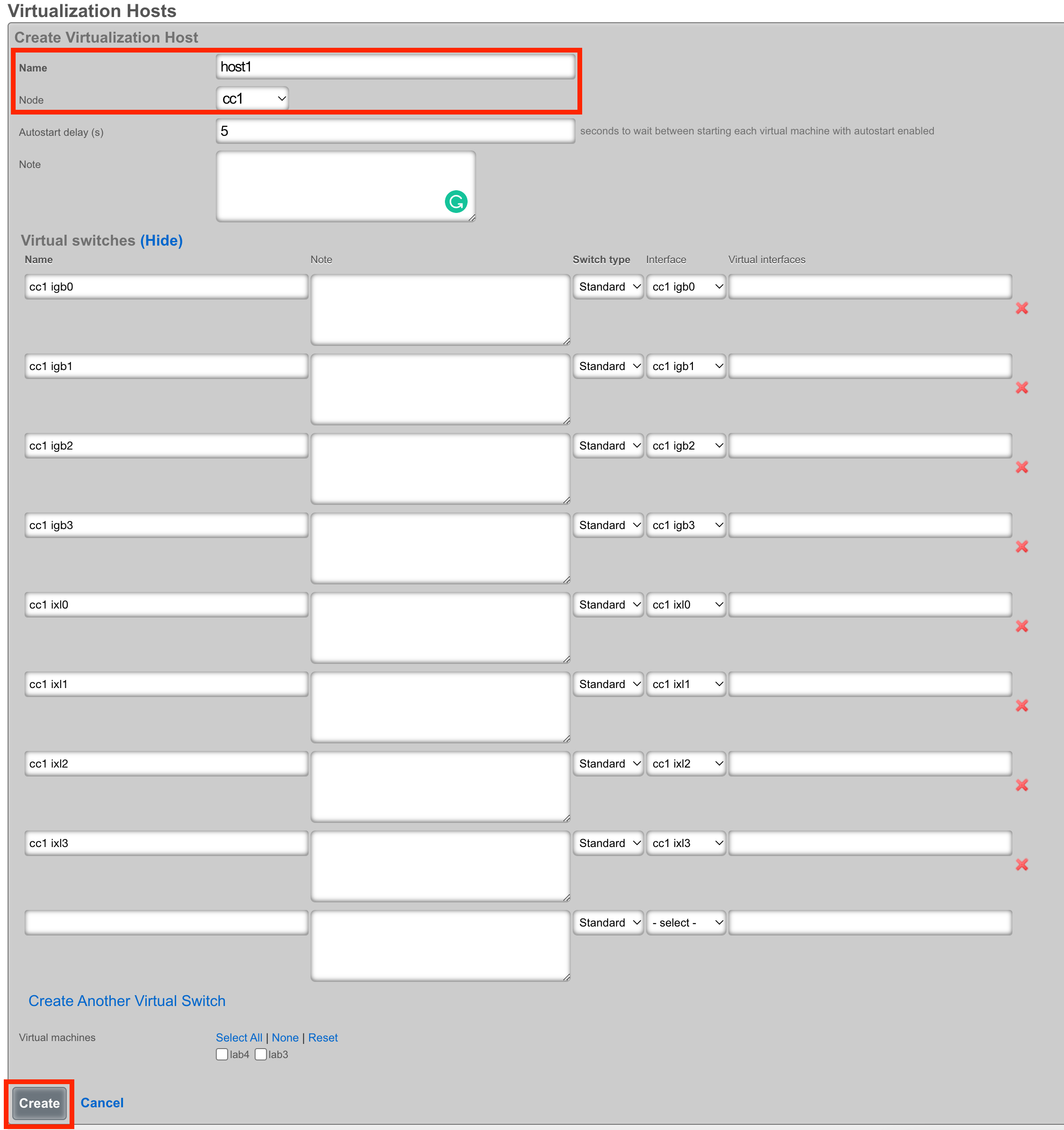The height and width of the screenshot is (1130, 1064).
Task: Open the '- select -' Interface dropdown
Action: click(686, 923)
